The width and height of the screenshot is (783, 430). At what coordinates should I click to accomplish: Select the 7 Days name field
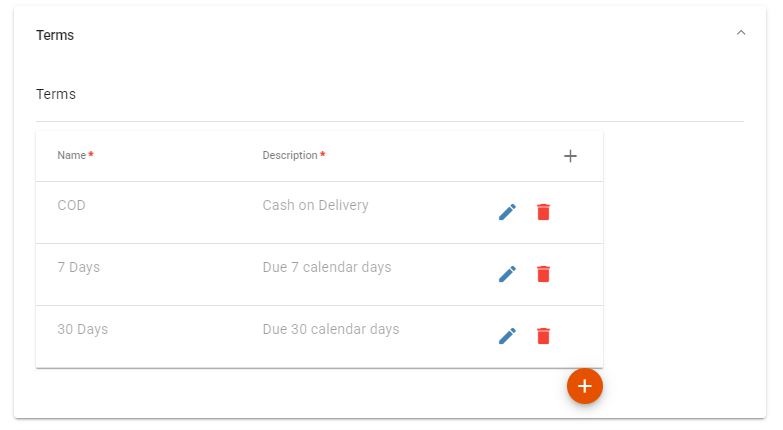point(78,267)
